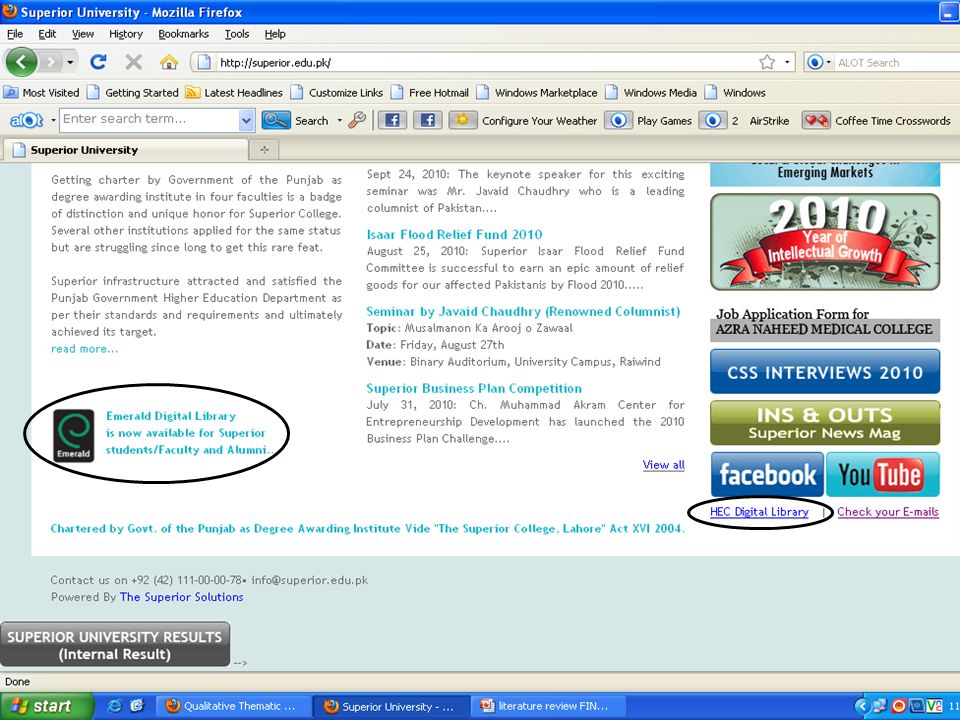This screenshot has width=960, height=720.
Task: Click the facebook banner button
Action: pyautogui.click(x=767, y=474)
